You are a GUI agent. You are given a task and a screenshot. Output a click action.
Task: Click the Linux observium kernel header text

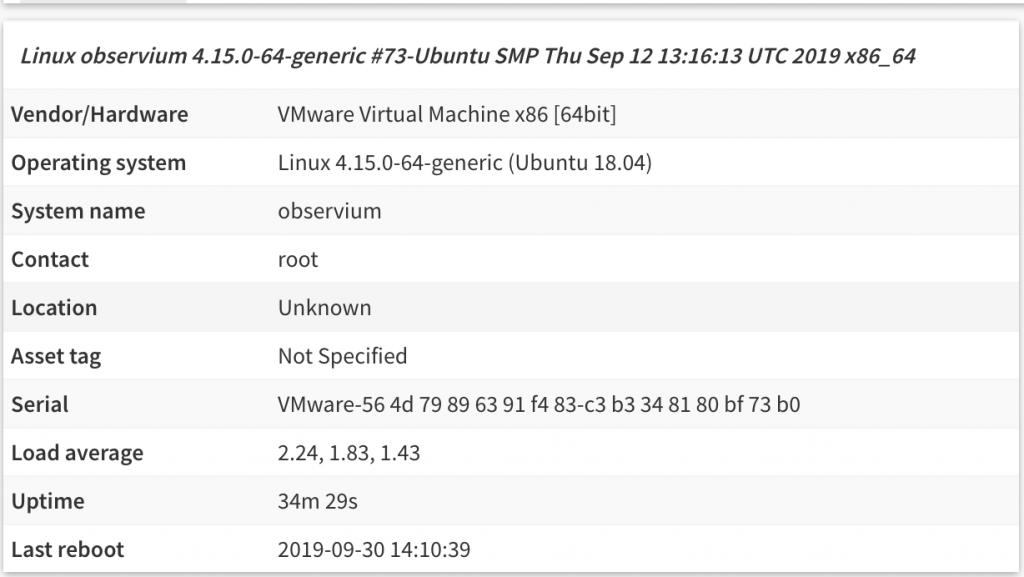(468, 56)
